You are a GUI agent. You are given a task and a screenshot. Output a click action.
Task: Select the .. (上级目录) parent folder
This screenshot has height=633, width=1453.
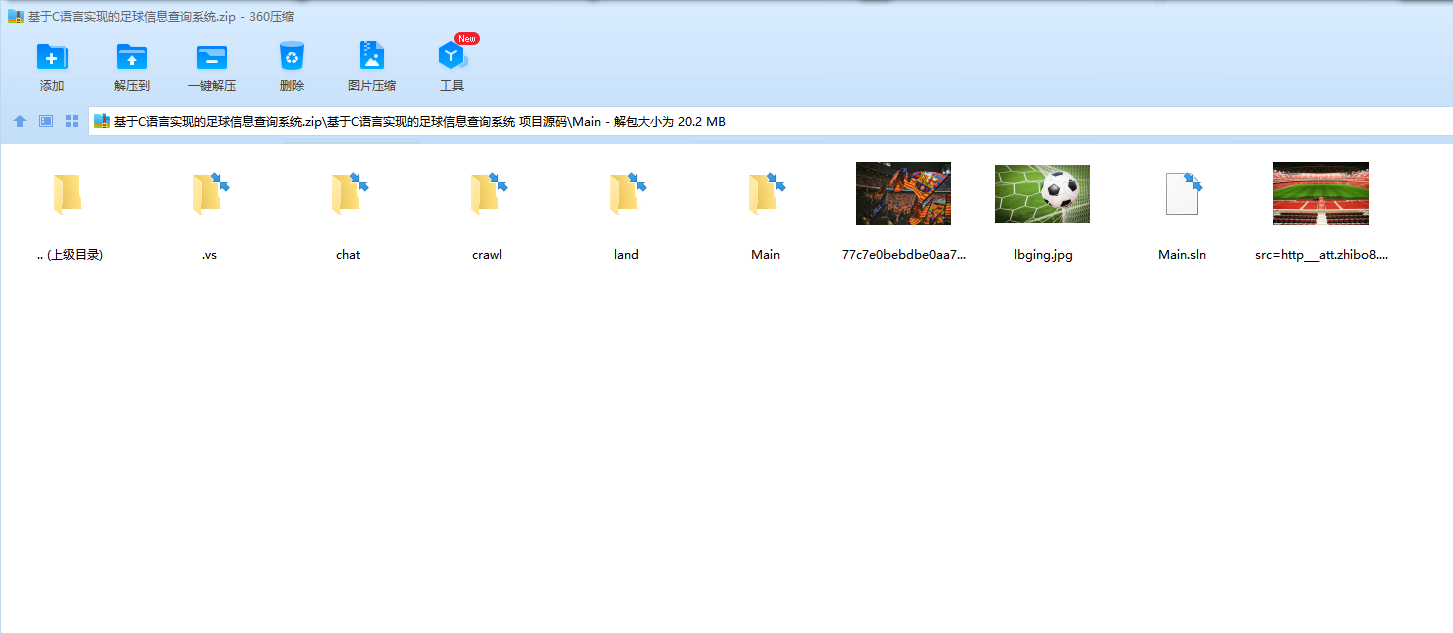(67, 194)
